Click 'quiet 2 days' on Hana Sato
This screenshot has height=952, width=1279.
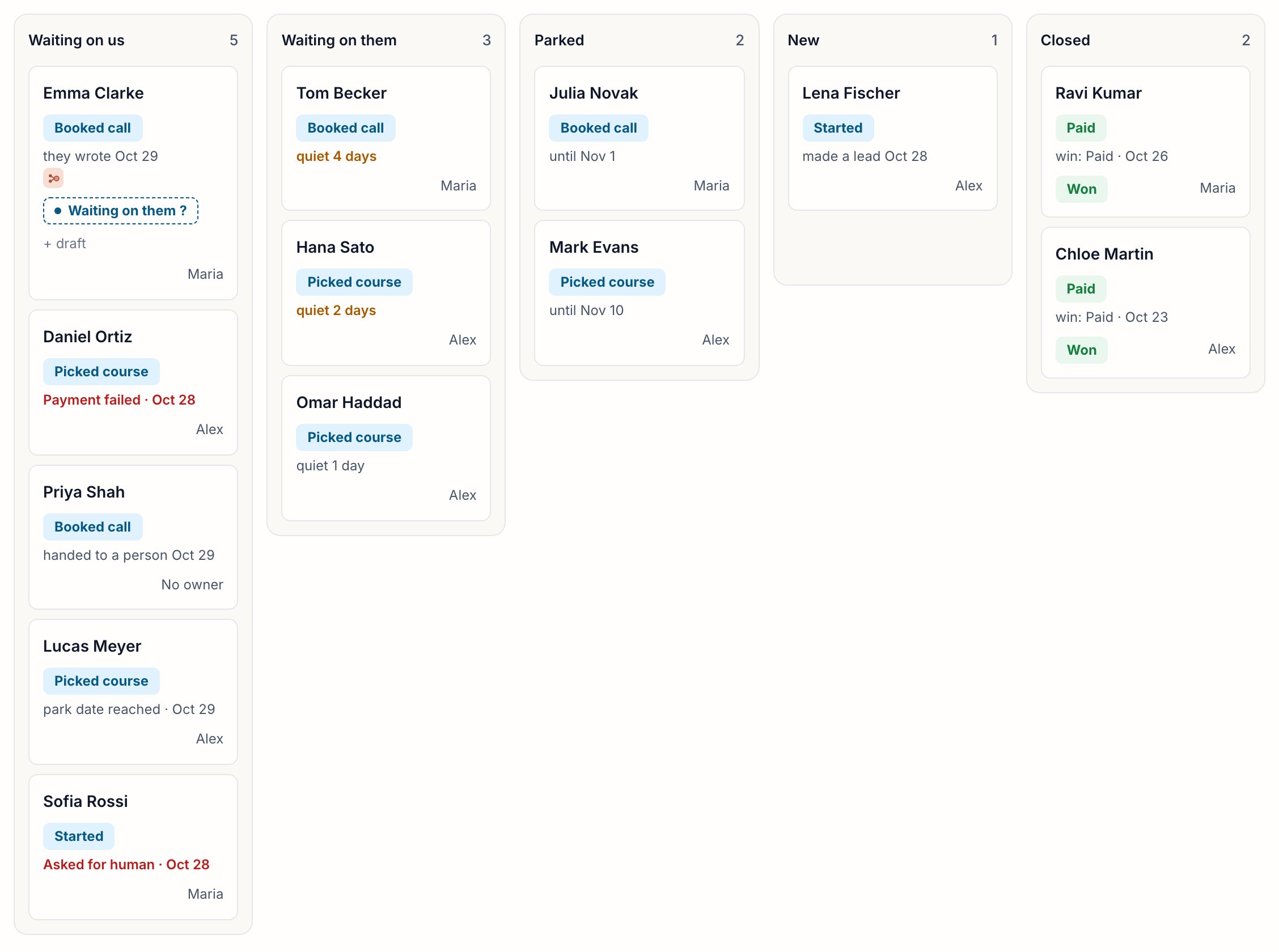click(x=336, y=311)
